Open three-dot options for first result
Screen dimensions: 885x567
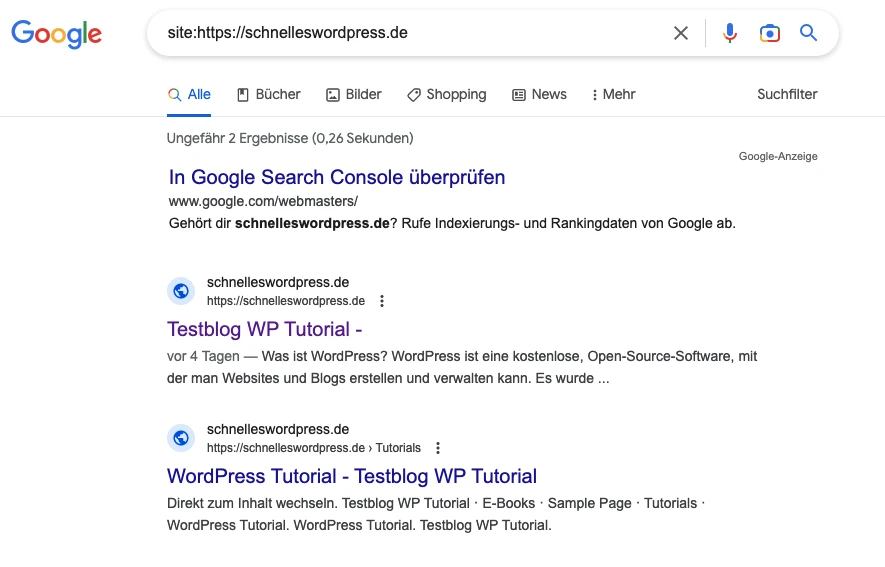pyautogui.click(x=382, y=301)
